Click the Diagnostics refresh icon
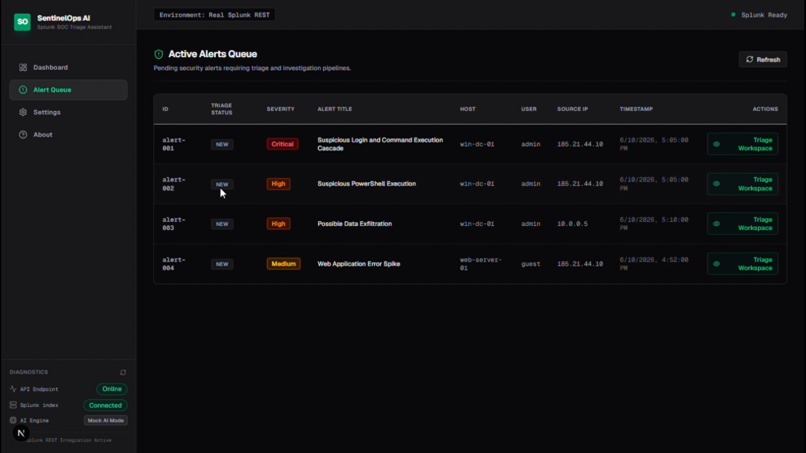Image resolution: width=806 pixels, height=453 pixels. click(123, 372)
